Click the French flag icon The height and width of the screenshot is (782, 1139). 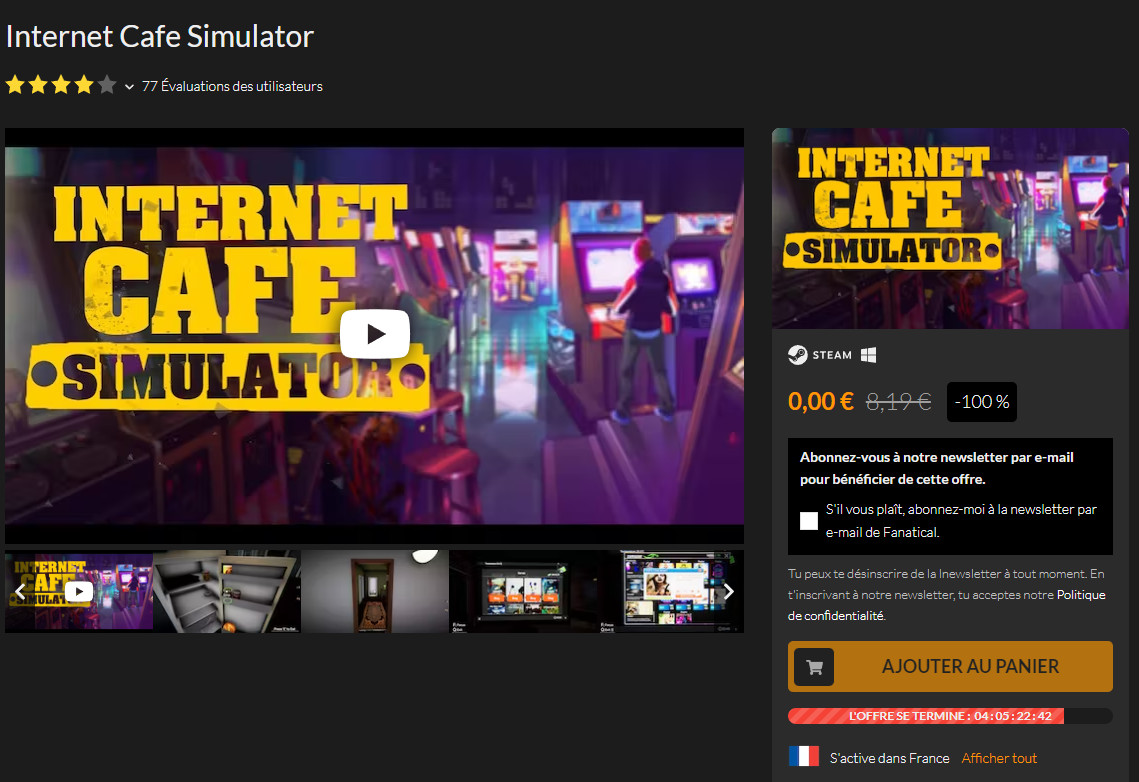[803, 757]
